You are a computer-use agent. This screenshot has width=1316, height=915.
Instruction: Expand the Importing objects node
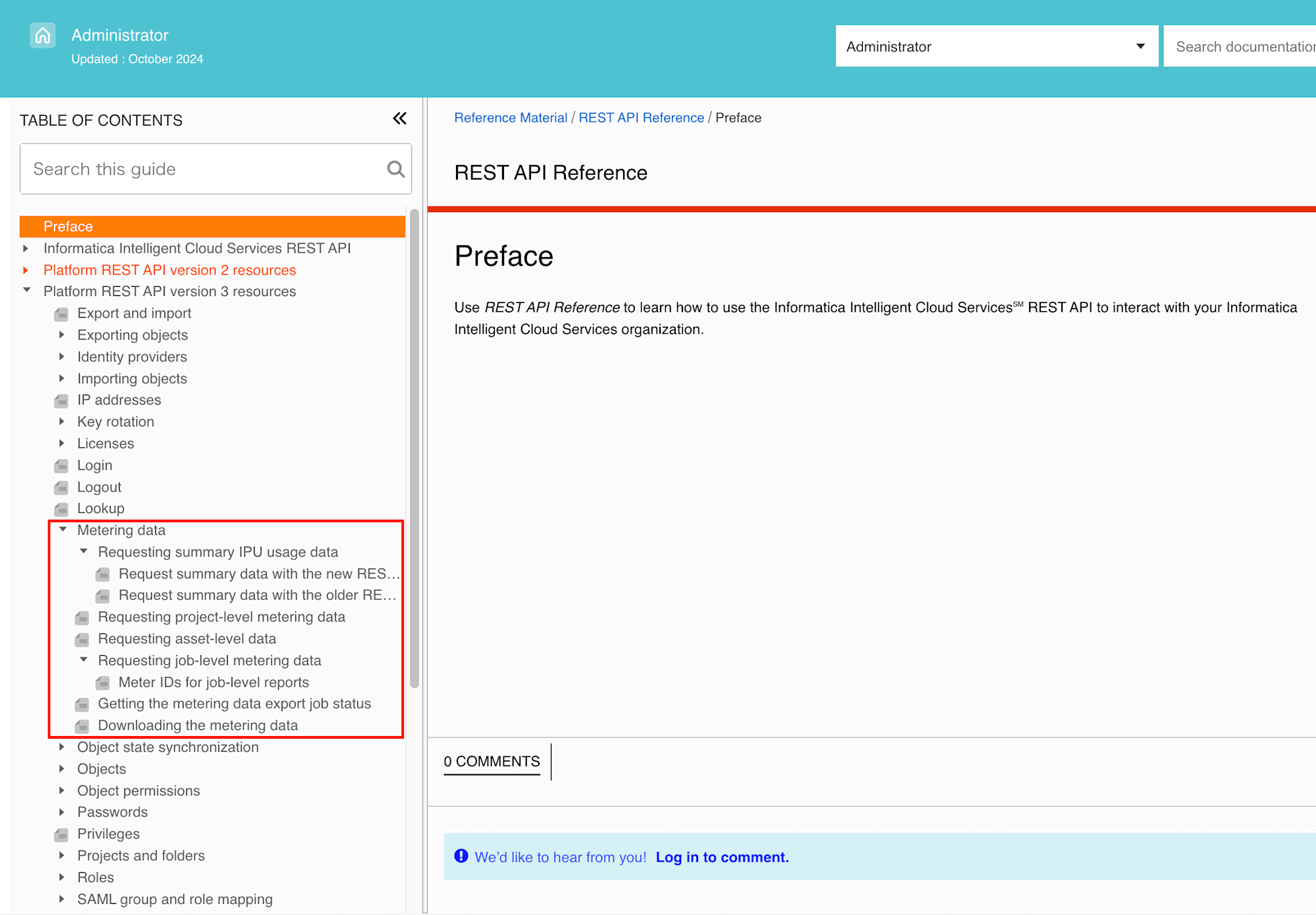61,378
